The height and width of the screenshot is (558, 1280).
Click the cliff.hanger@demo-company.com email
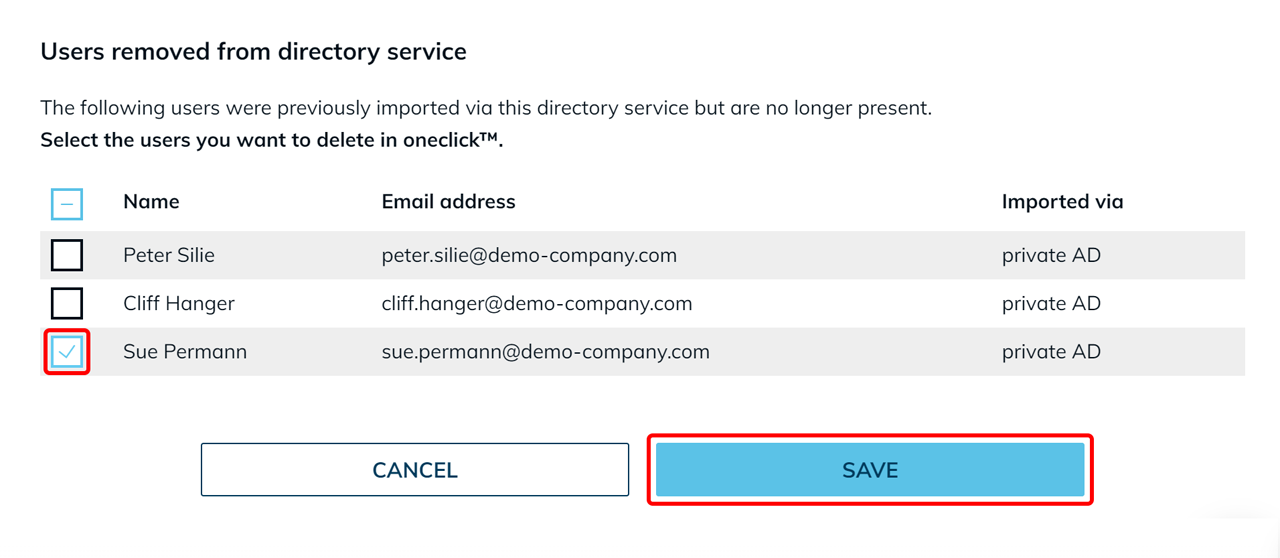537,303
